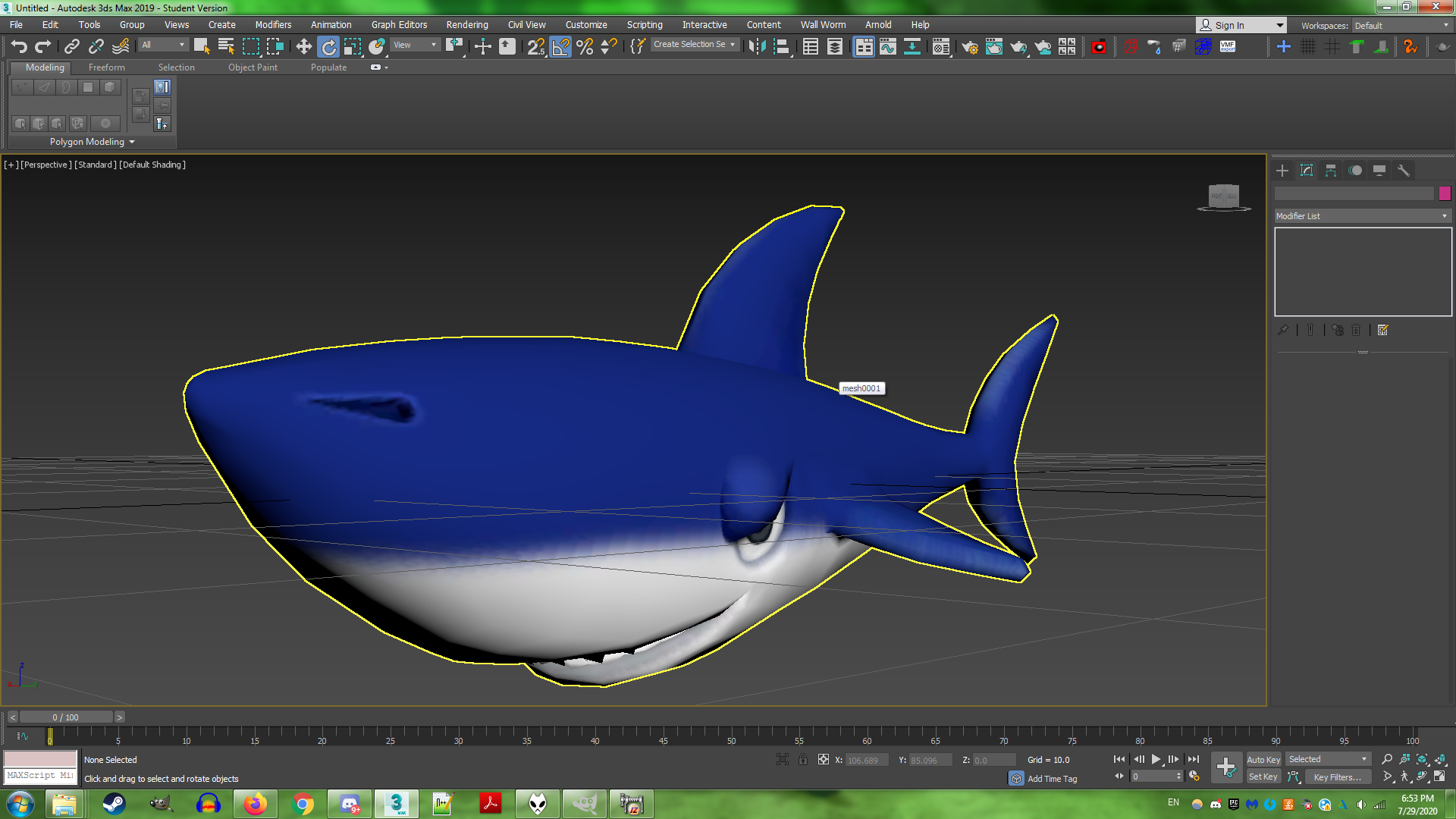Click the pink object color swatch
This screenshot has height=819, width=1456.
click(1445, 193)
